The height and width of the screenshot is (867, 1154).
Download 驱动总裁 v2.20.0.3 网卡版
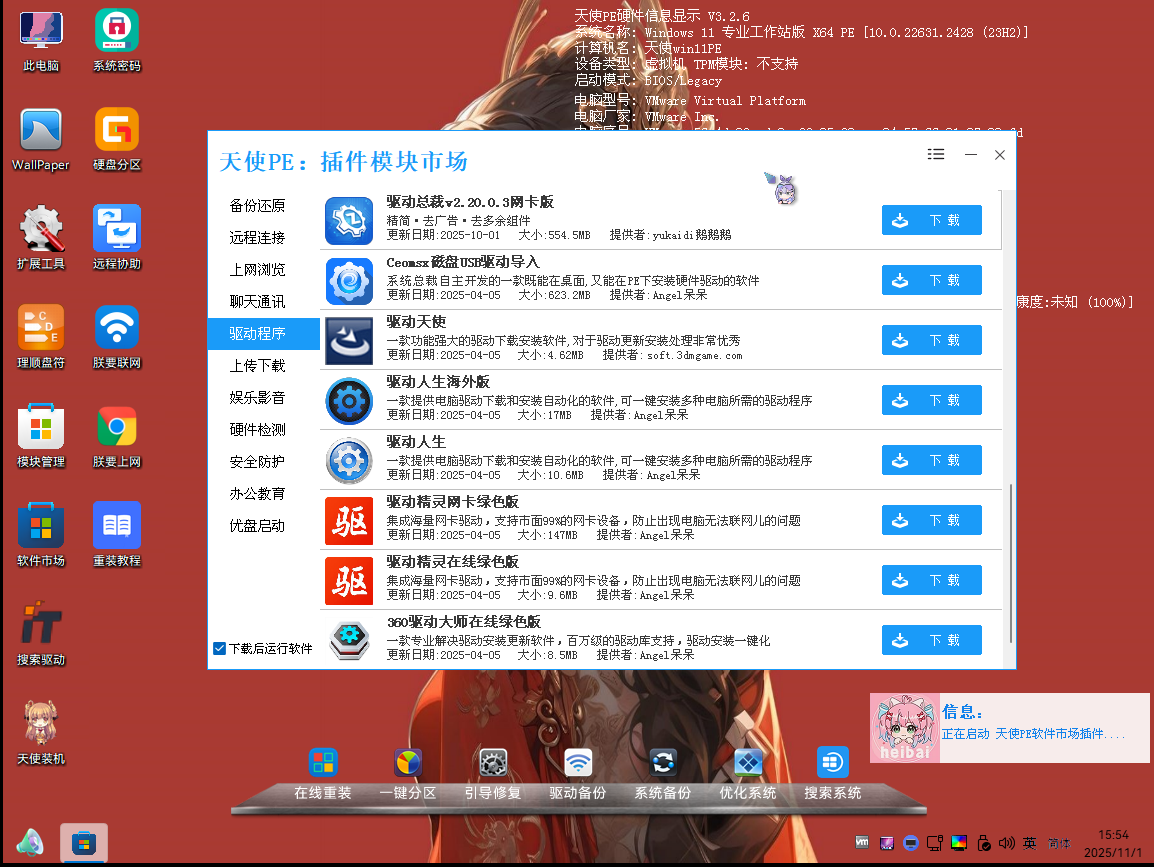point(931,220)
